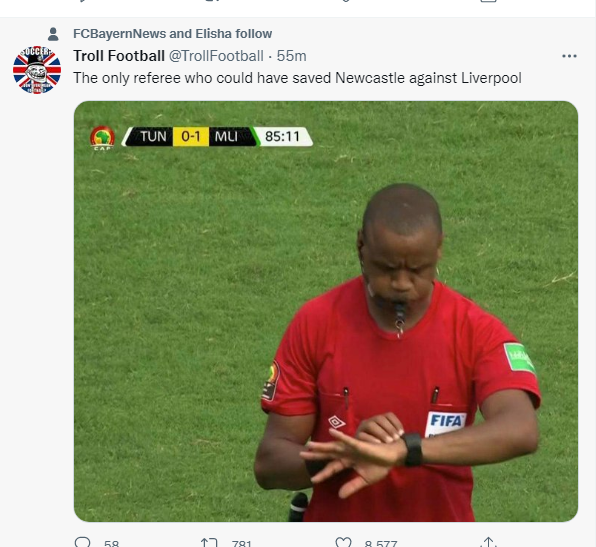Click the person icon beside follow notice
Image resolution: width=596 pixels, height=547 pixels.
pyautogui.click(x=53, y=34)
